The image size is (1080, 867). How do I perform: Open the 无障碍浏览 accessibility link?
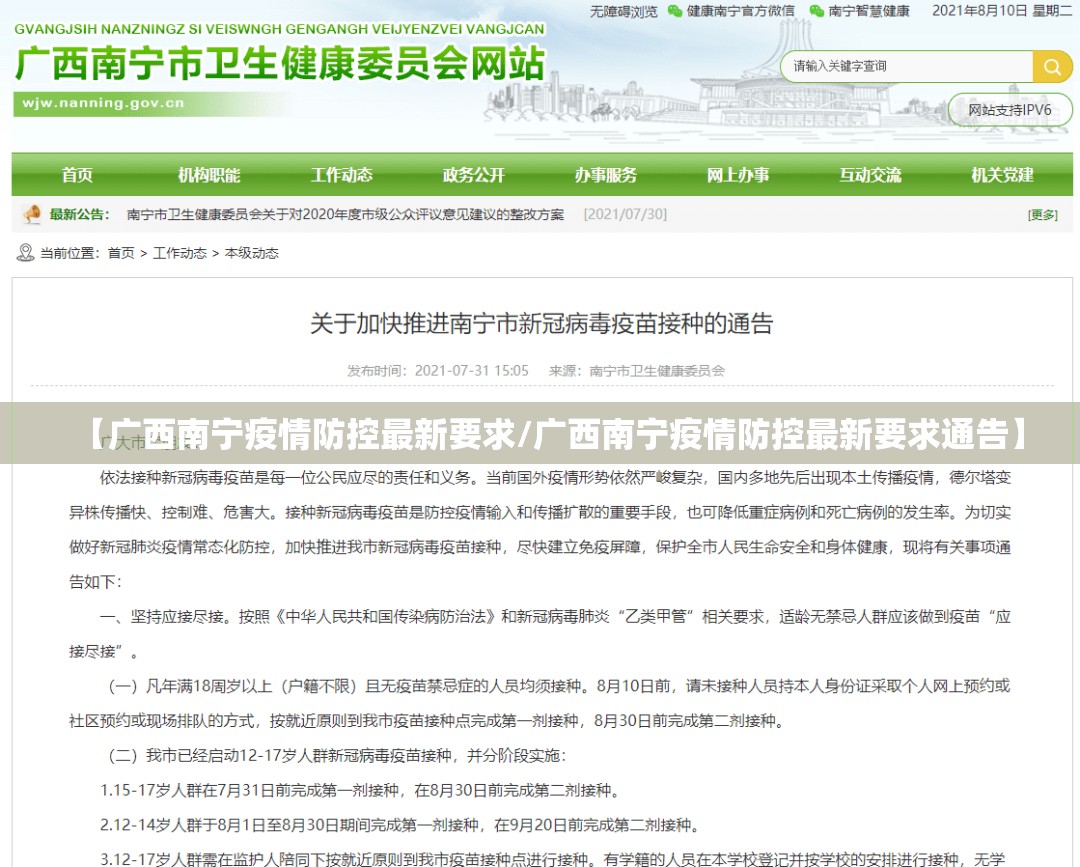point(623,11)
